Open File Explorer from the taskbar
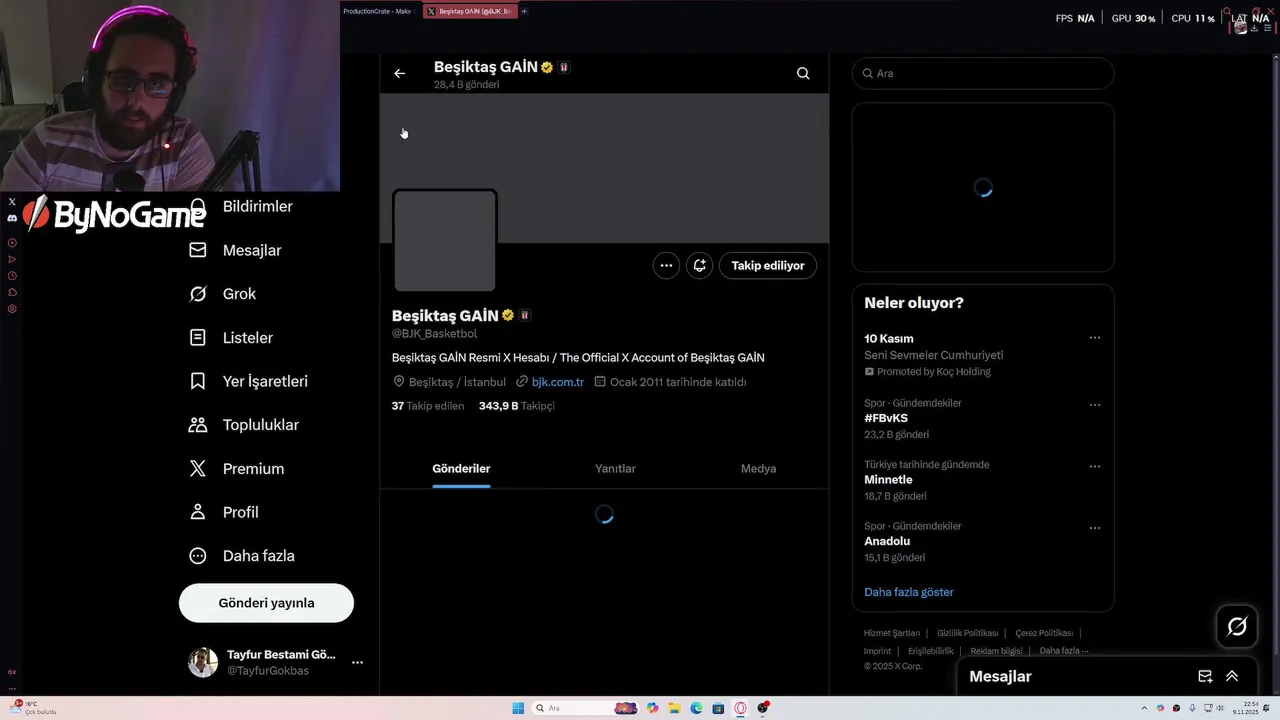Viewport: 1280px width, 720px height. click(x=675, y=708)
